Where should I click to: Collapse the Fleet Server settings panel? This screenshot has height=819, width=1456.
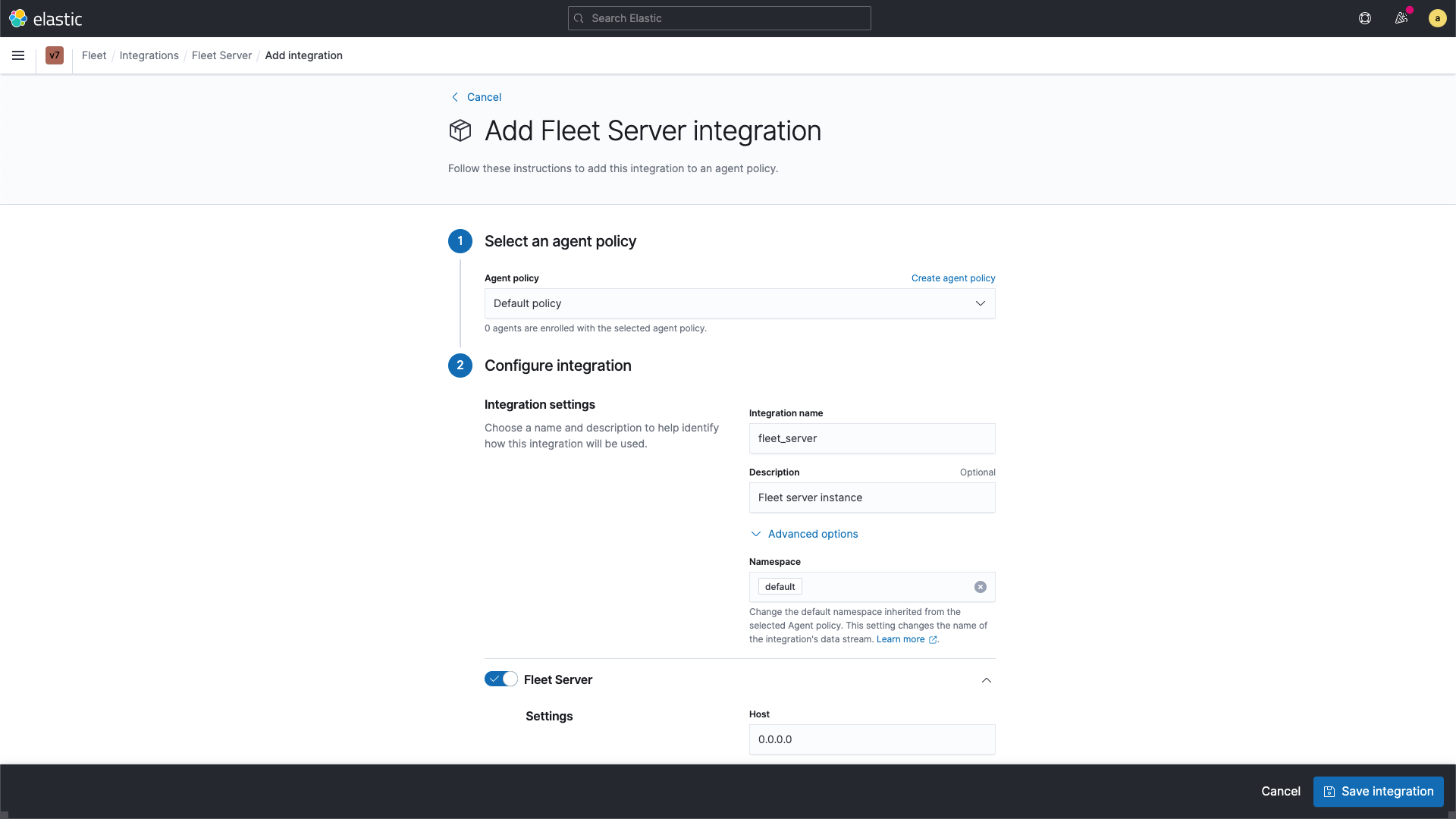click(x=986, y=680)
